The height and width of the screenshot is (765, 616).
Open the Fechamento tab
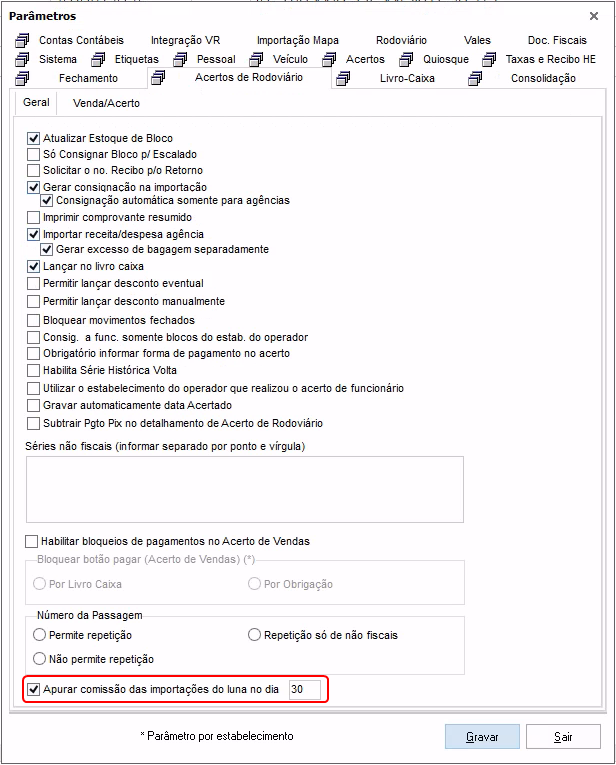(x=88, y=78)
